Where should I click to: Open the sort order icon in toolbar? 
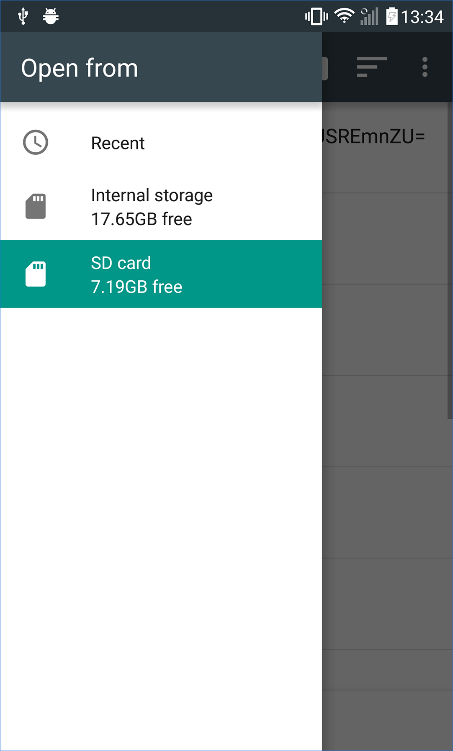pos(372,67)
